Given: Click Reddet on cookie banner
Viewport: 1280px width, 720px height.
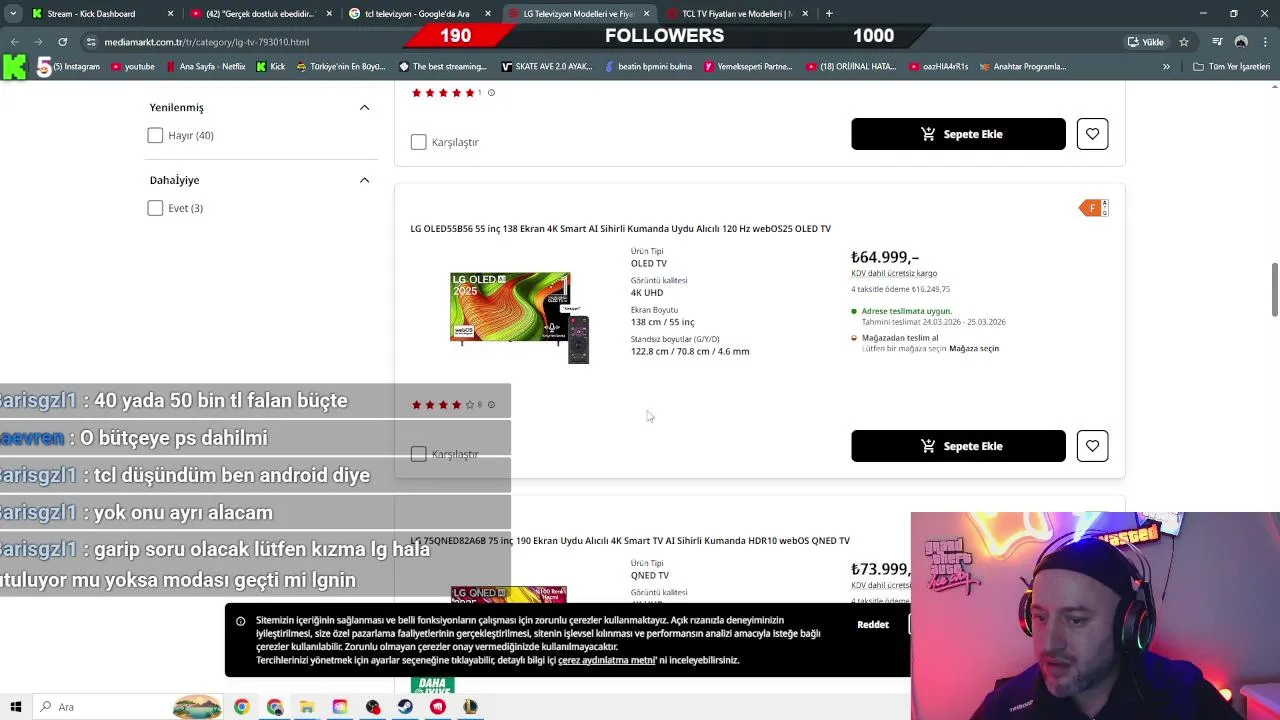Looking at the screenshot, I should (x=873, y=624).
